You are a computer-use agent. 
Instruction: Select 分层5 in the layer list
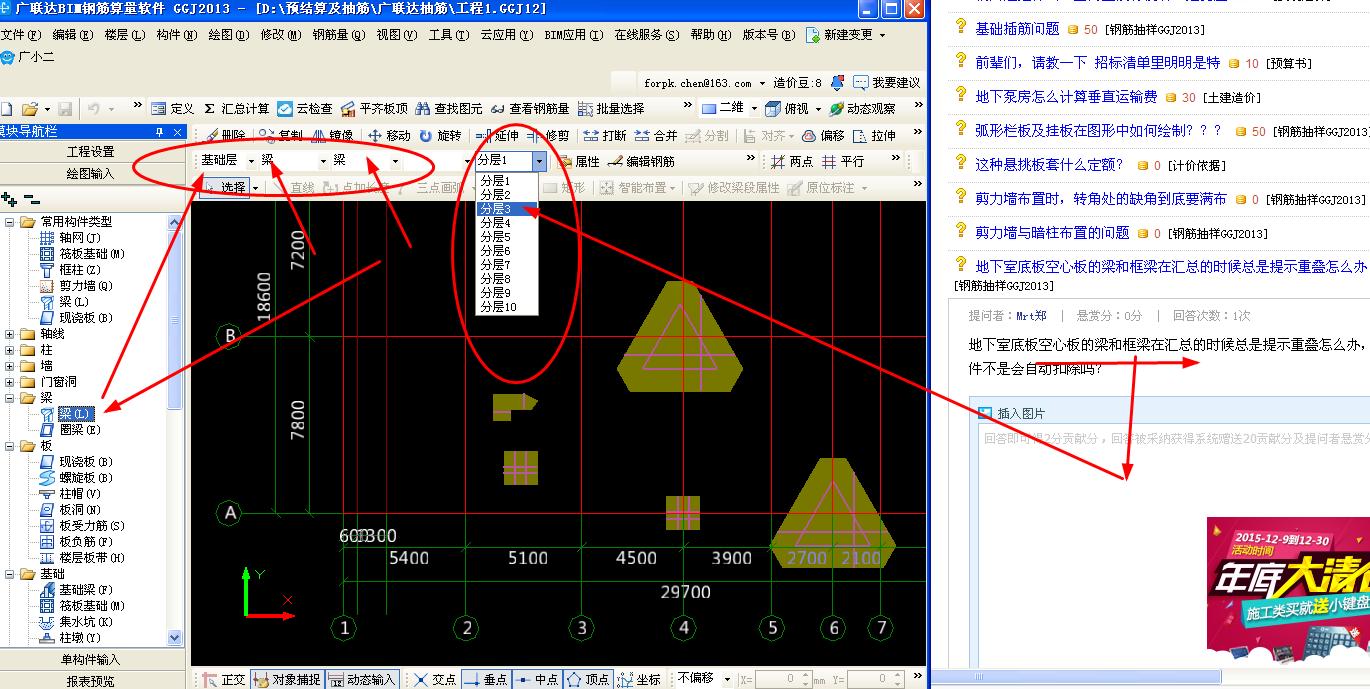tap(507, 237)
